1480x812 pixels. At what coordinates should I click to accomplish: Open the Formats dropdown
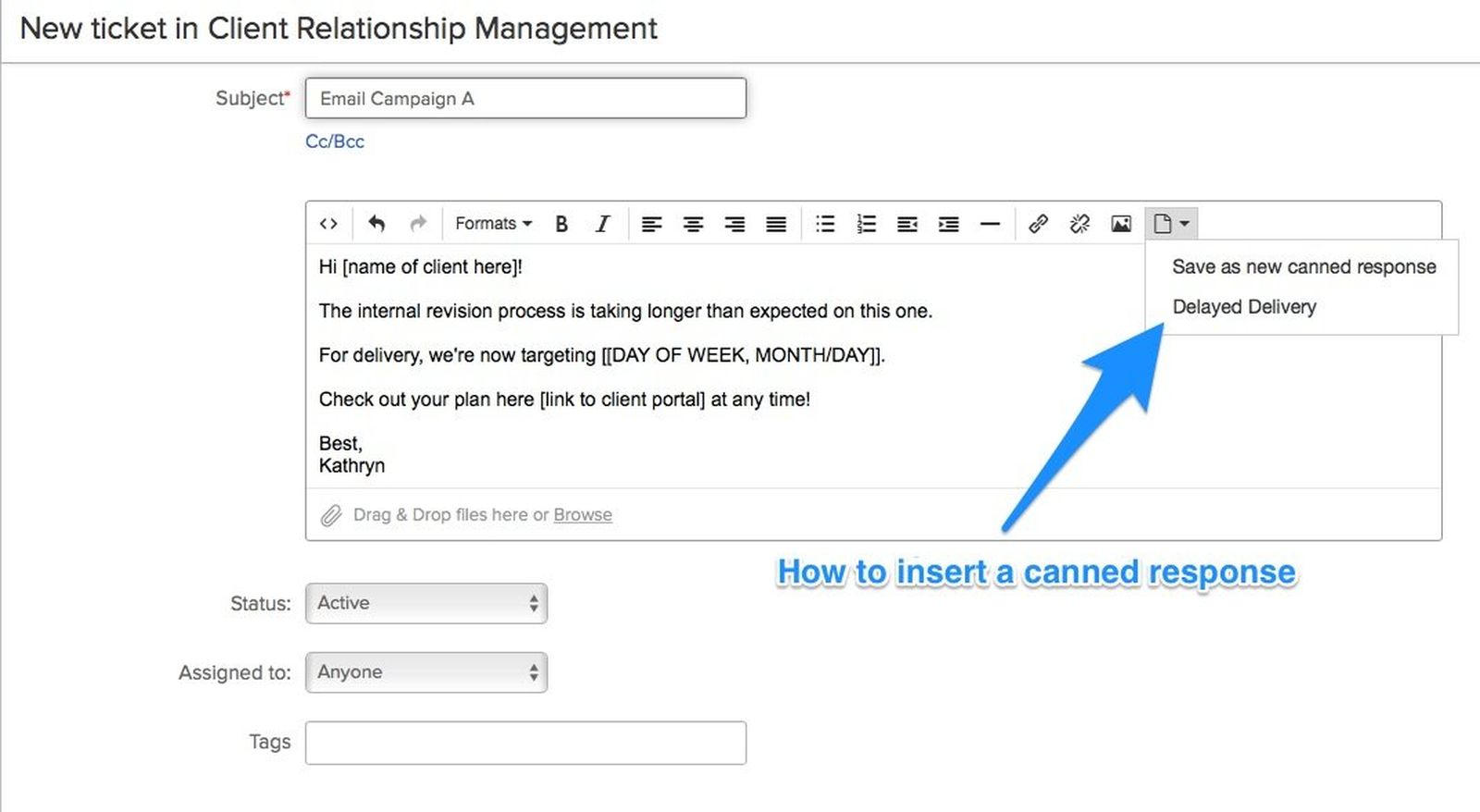(493, 224)
